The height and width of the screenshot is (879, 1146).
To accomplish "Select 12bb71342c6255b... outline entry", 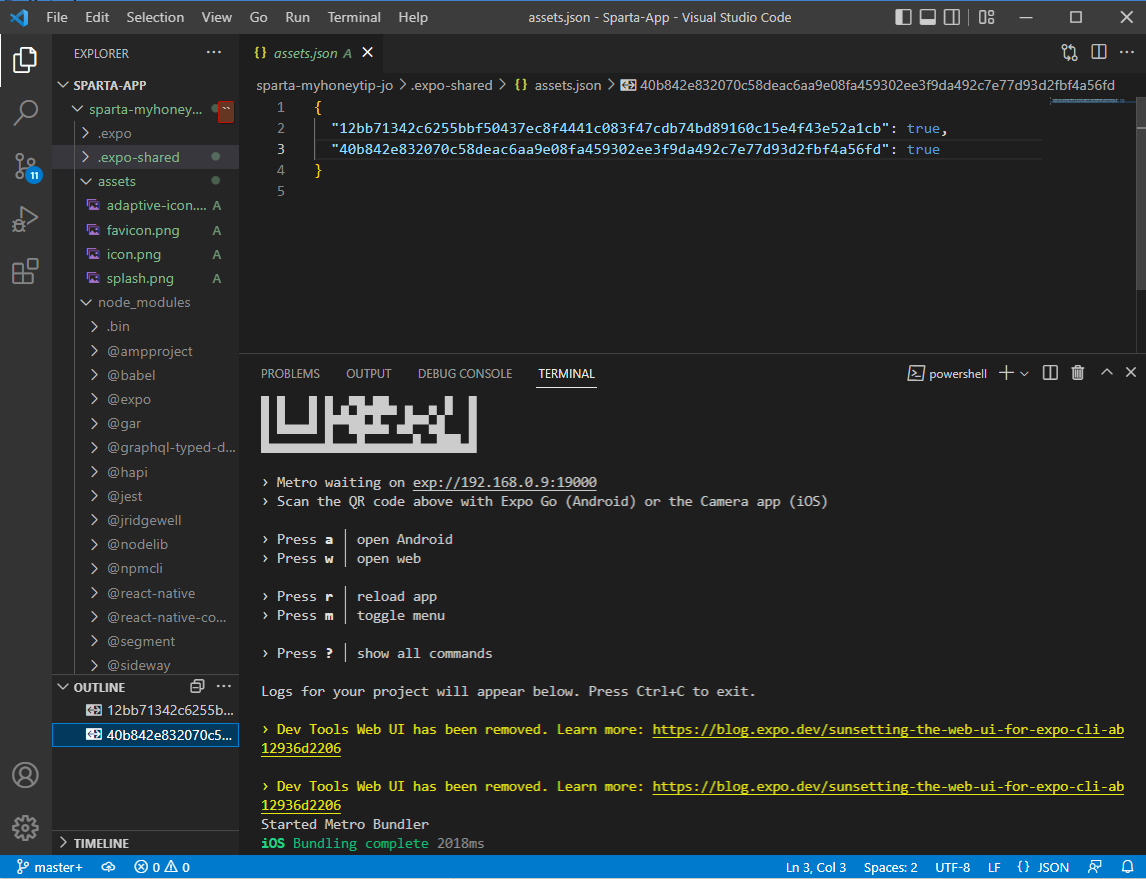I will (145, 710).
